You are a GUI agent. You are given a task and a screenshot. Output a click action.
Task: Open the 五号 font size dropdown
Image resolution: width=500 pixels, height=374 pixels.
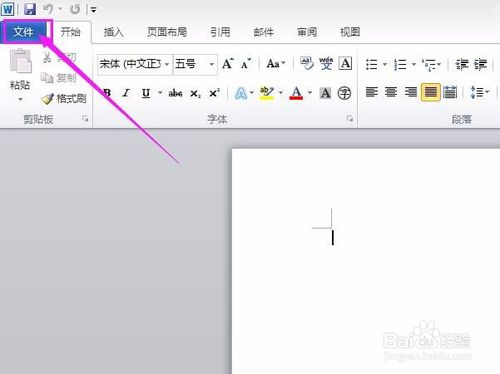coord(212,64)
